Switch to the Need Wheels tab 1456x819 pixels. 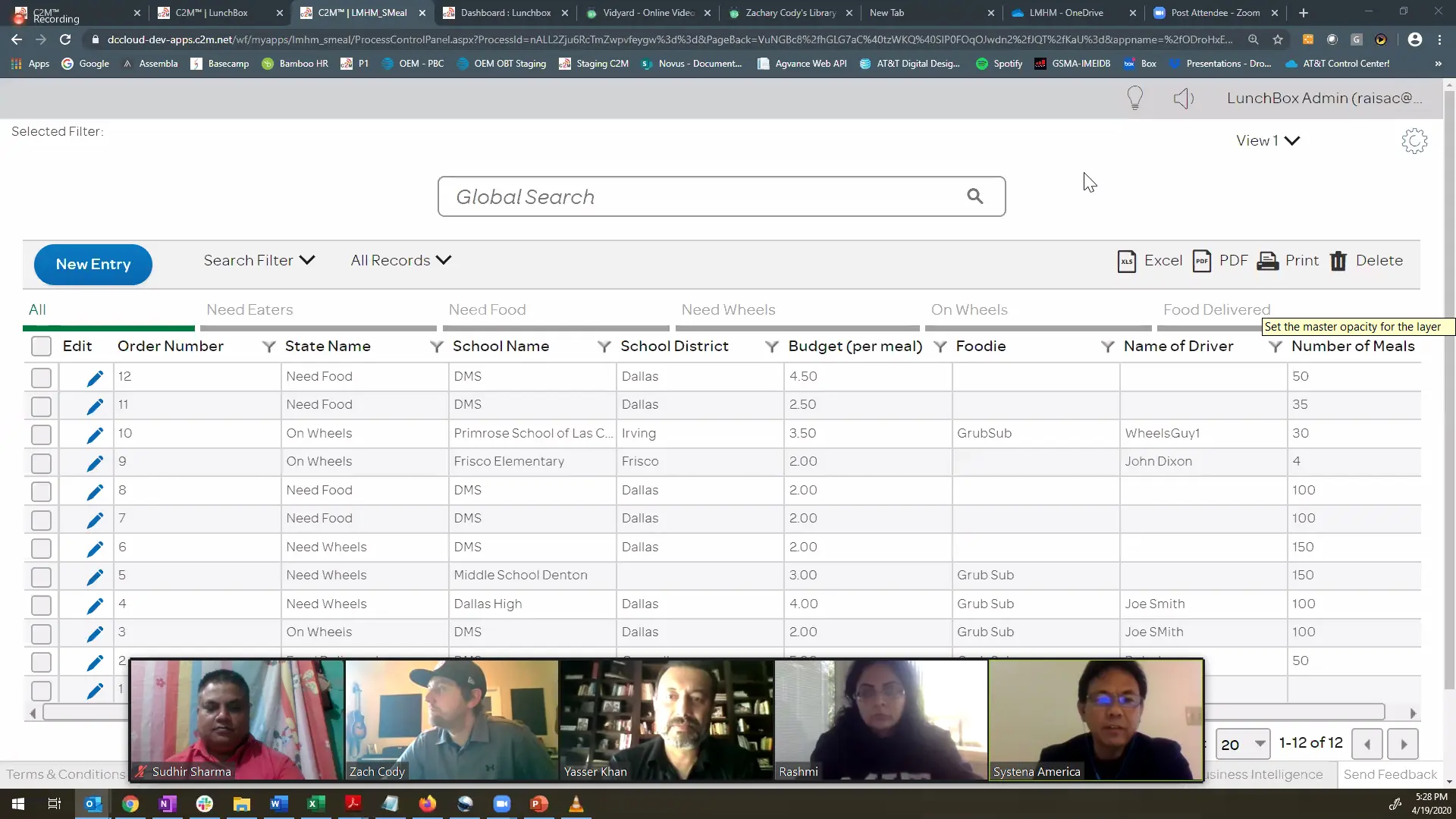coord(728,309)
